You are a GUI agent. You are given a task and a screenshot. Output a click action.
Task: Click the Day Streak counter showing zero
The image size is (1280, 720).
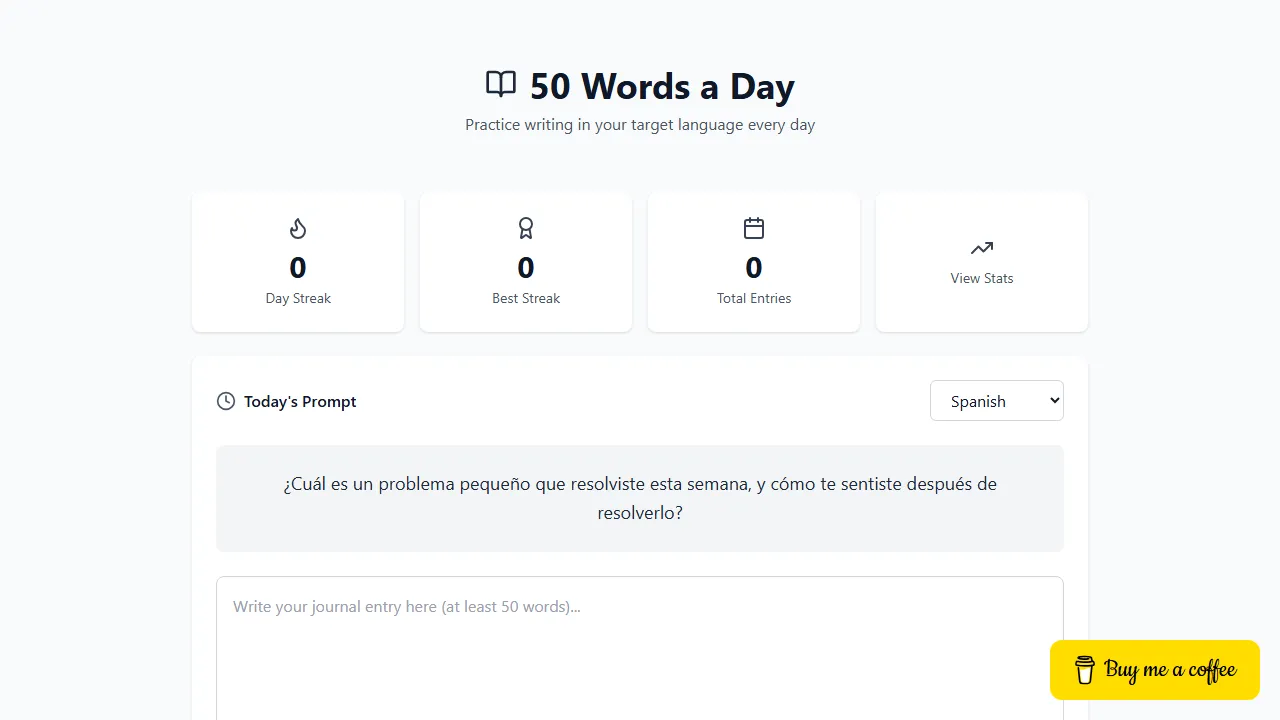coord(297,267)
